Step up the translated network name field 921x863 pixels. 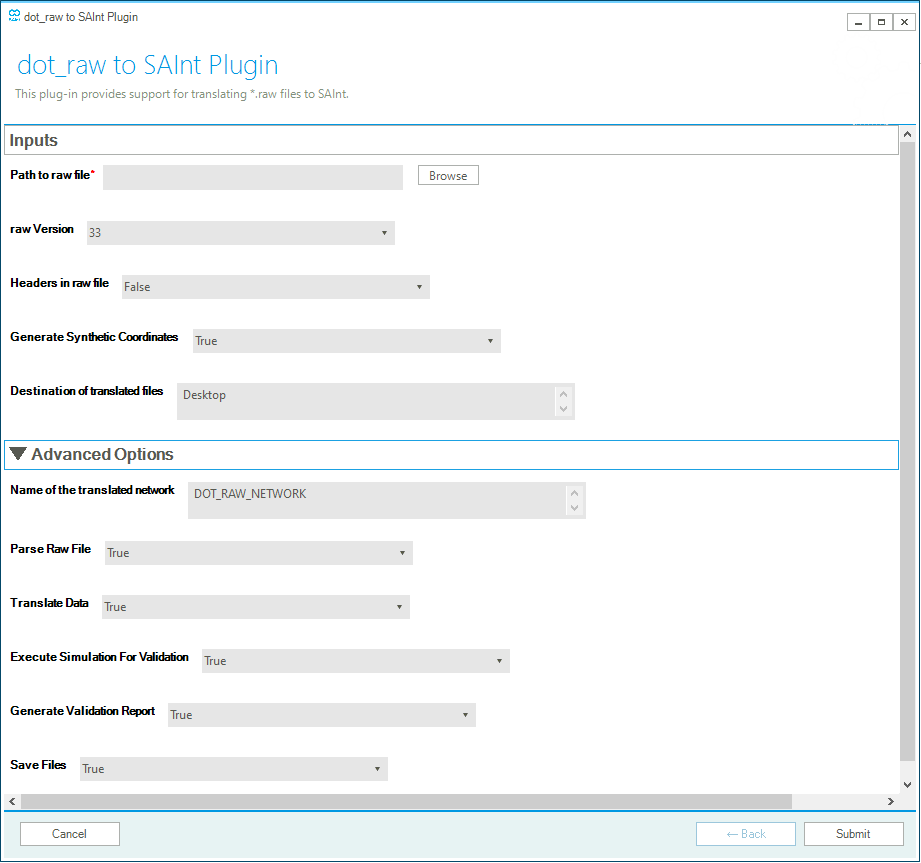point(574,493)
